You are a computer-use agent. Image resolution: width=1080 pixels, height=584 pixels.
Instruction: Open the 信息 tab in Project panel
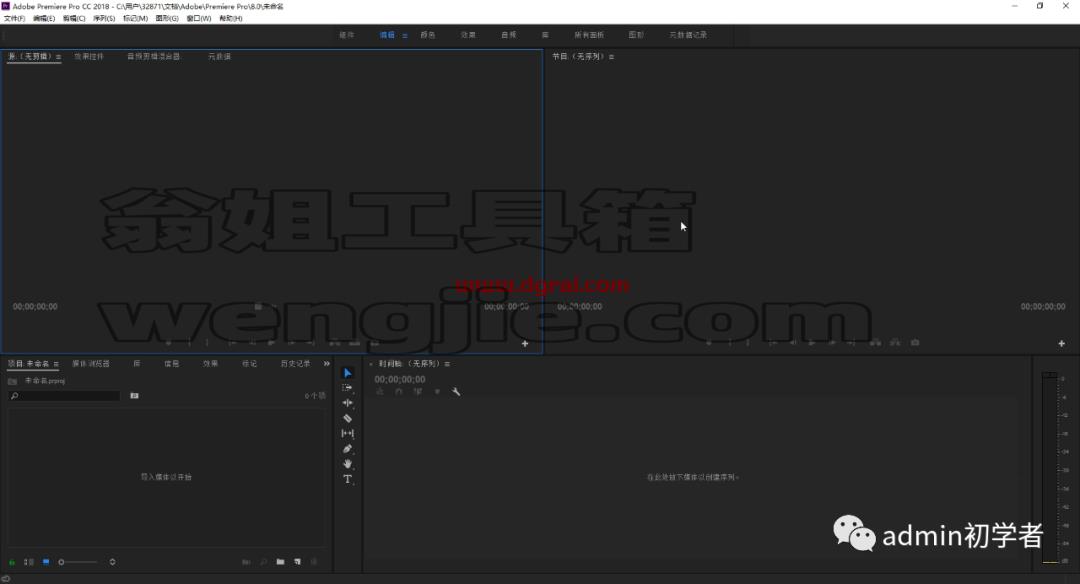172,364
